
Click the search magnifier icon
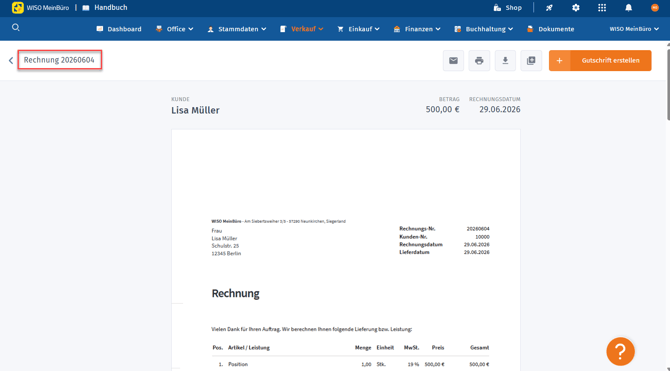pos(16,28)
